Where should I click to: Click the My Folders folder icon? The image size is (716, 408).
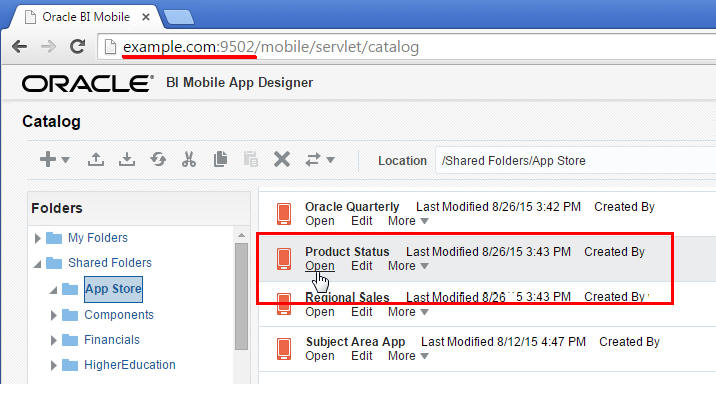(x=54, y=238)
